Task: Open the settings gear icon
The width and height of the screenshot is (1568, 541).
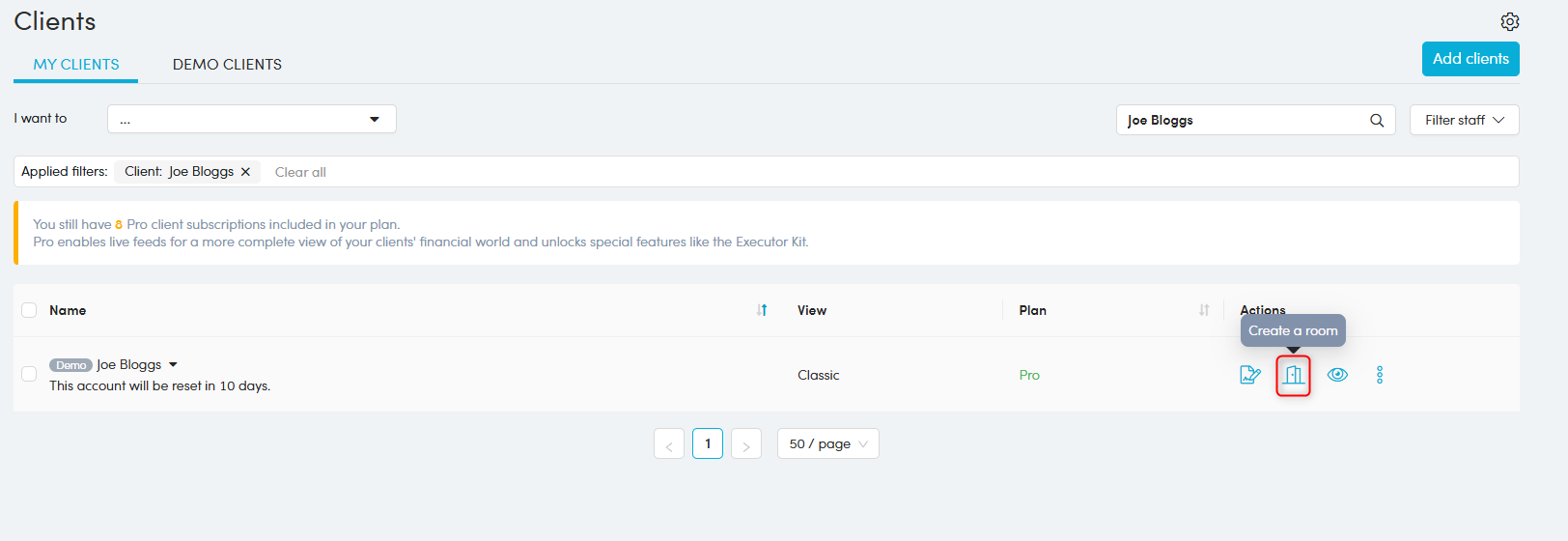Action: (1510, 21)
